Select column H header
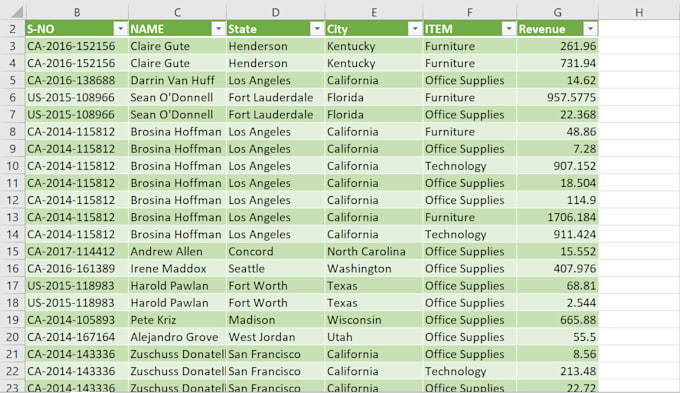 click(639, 12)
